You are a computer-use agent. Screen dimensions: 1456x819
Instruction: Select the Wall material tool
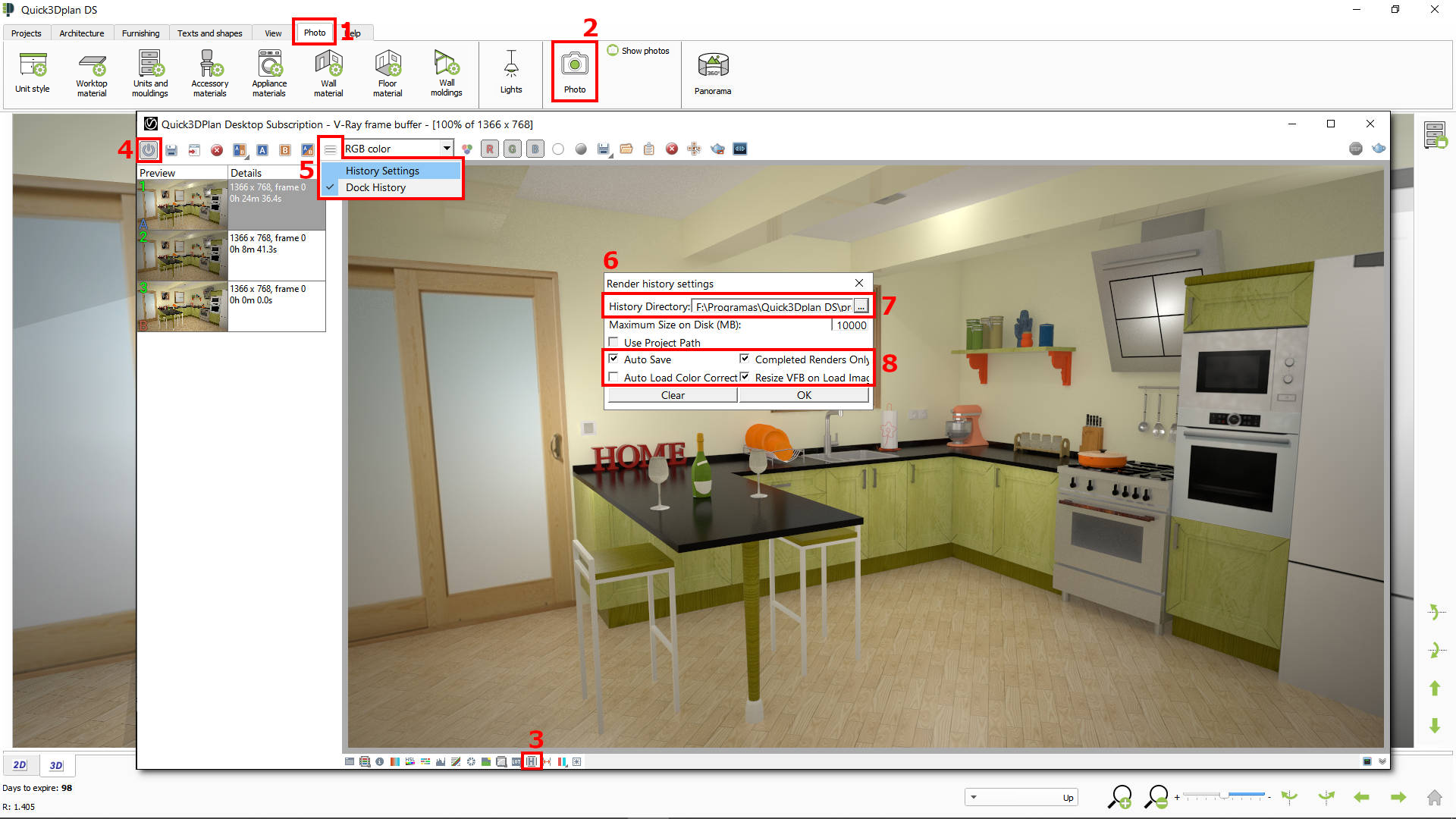(x=328, y=71)
